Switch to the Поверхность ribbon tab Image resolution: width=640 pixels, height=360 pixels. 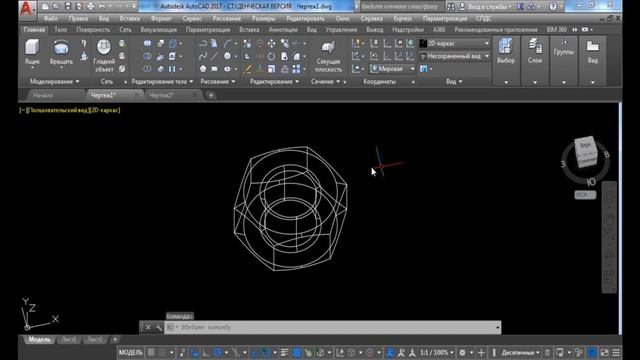(x=93, y=29)
